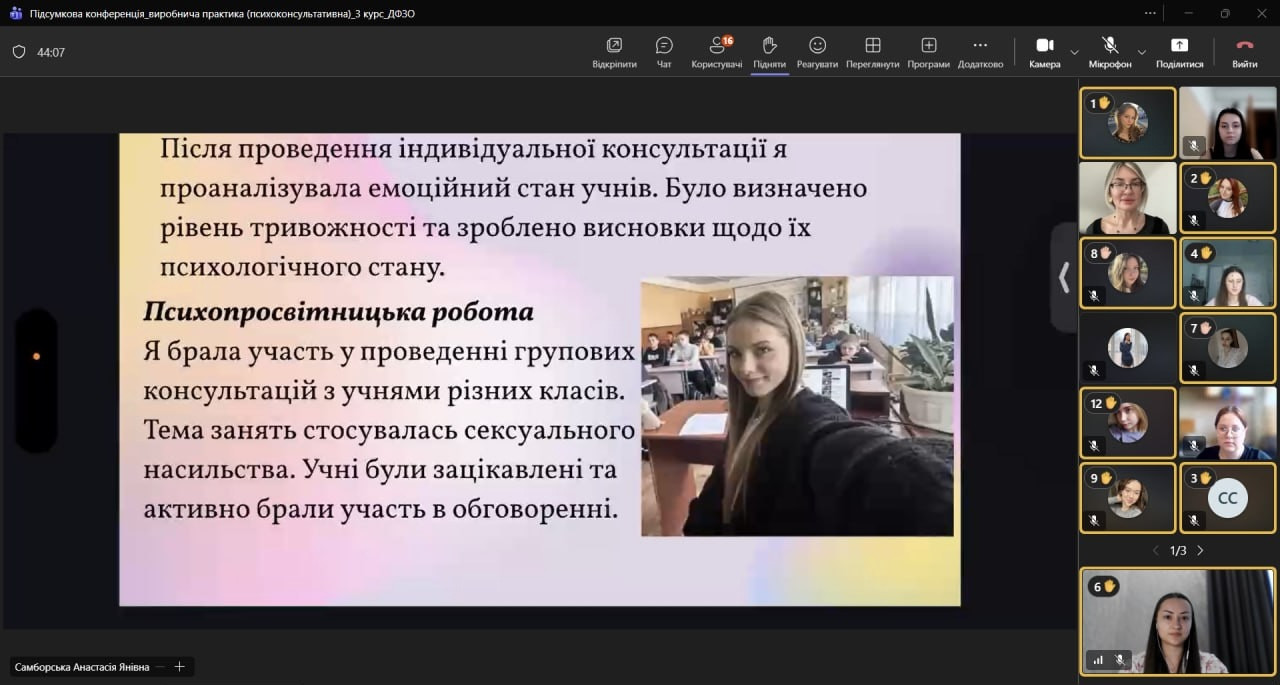1280x685 pixels.
Task: Click the Поділитися share screen icon
Action: click(1179, 52)
